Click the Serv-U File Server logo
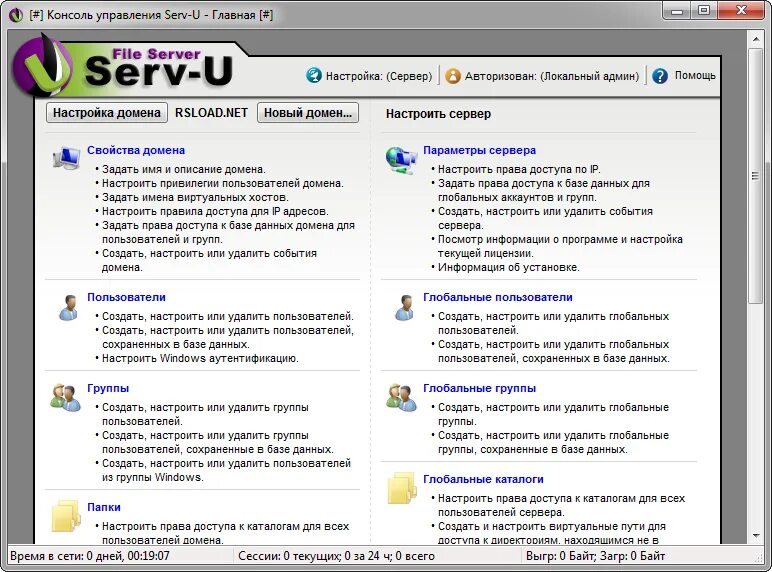The image size is (772, 572). [x=123, y=66]
